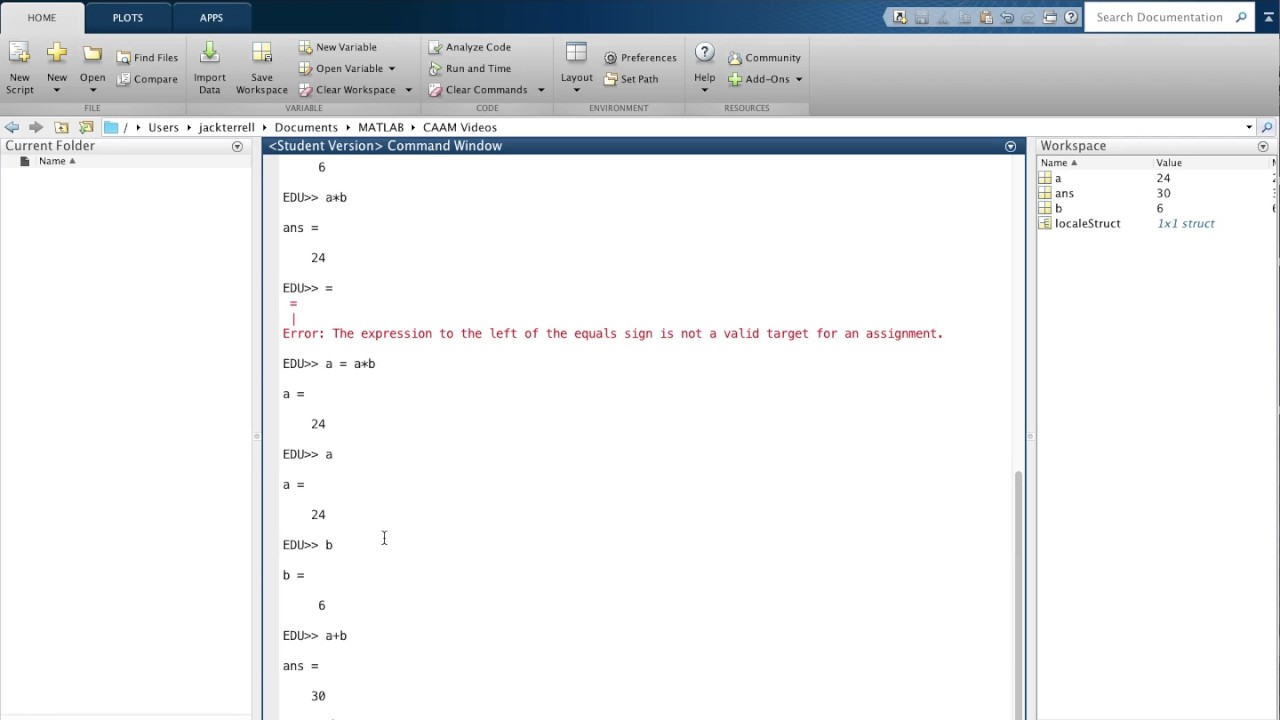Switch to the APPS tab
The width and height of the screenshot is (1280, 720).
coord(211,18)
